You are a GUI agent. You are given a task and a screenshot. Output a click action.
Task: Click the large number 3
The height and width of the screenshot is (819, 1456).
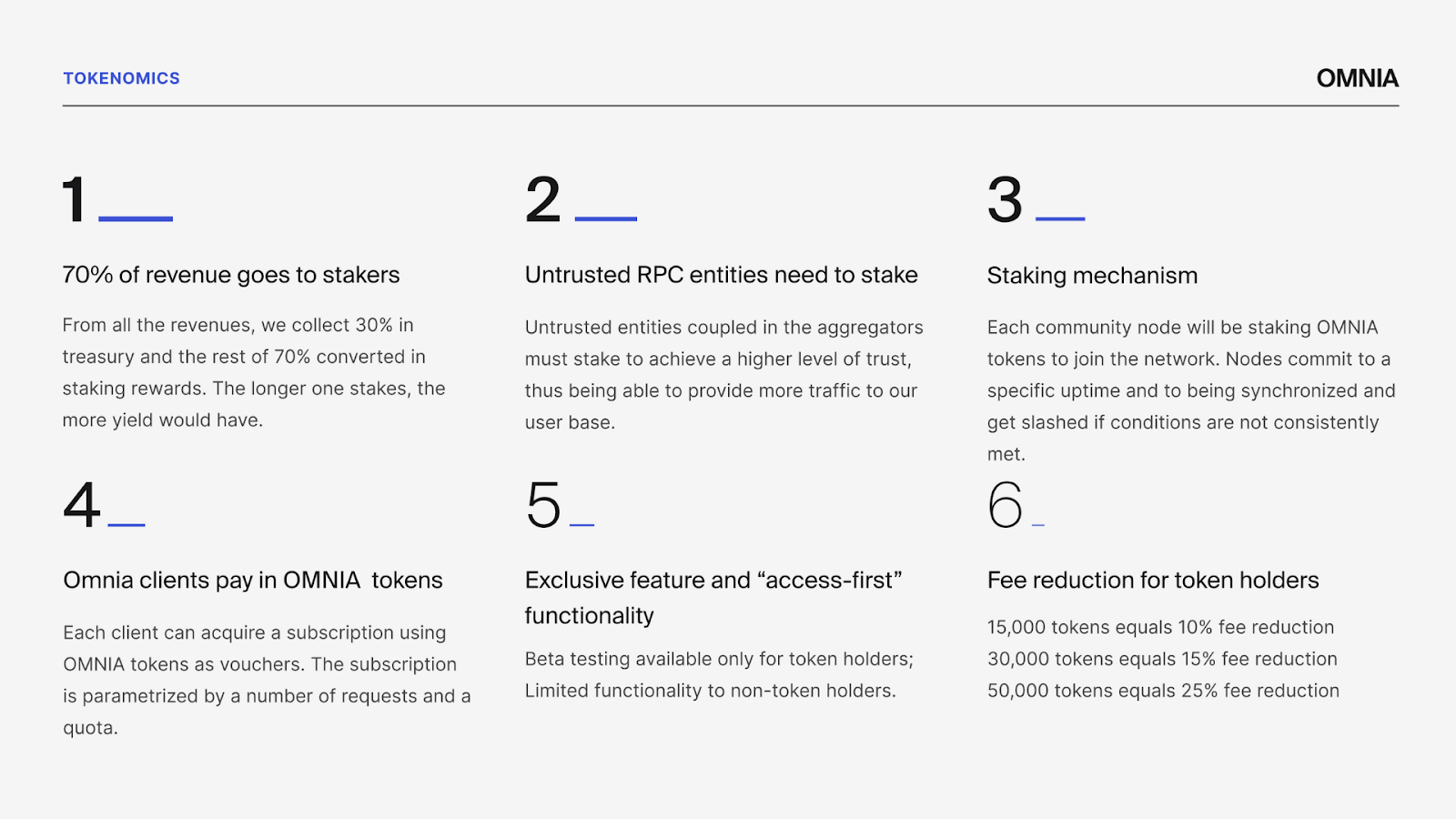click(x=1006, y=200)
